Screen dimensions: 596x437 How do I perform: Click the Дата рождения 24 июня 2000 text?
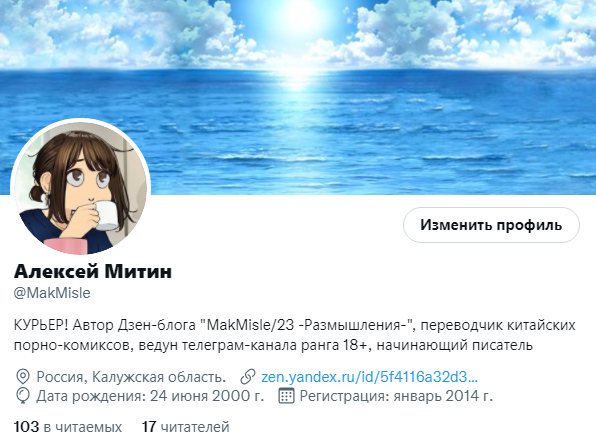(x=150, y=396)
